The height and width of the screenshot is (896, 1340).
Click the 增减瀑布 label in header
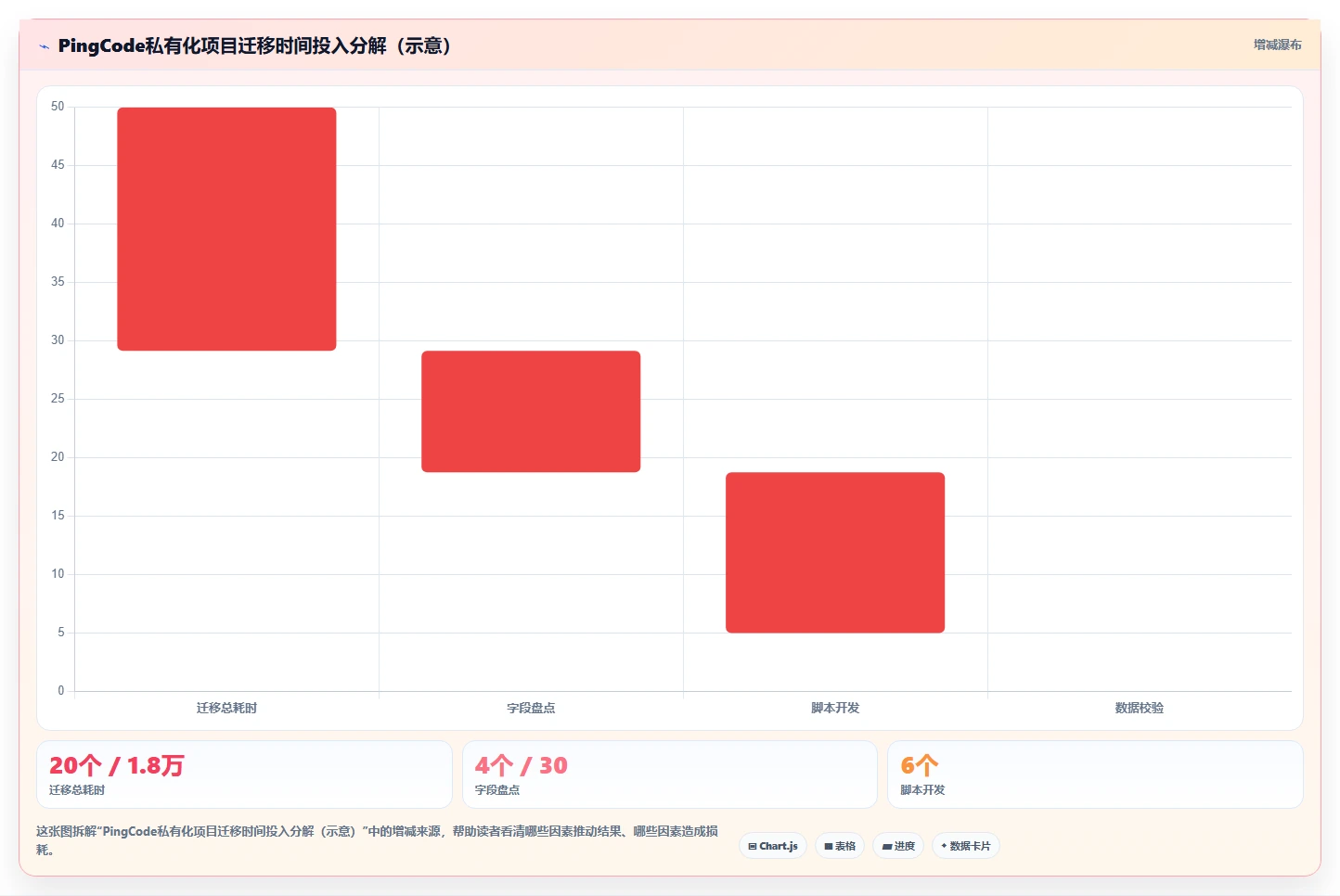(1277, 45)
